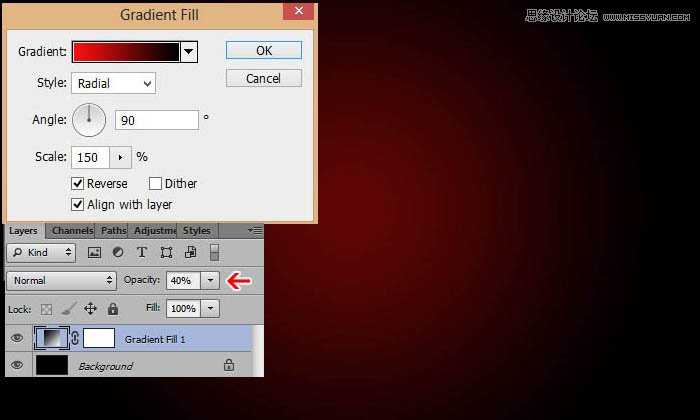Select the Background layer thumbnail
The width and height of the screenshot is (700, 420).
(x=52, y=365)
